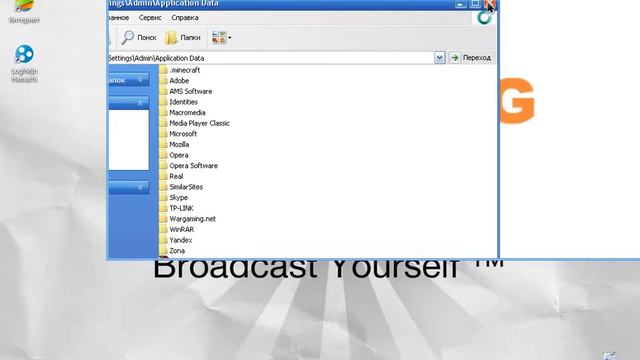This screenshot has width=640, height=360.
Task: Select the Zona folder icon
Action: click(x=163, y=250)
